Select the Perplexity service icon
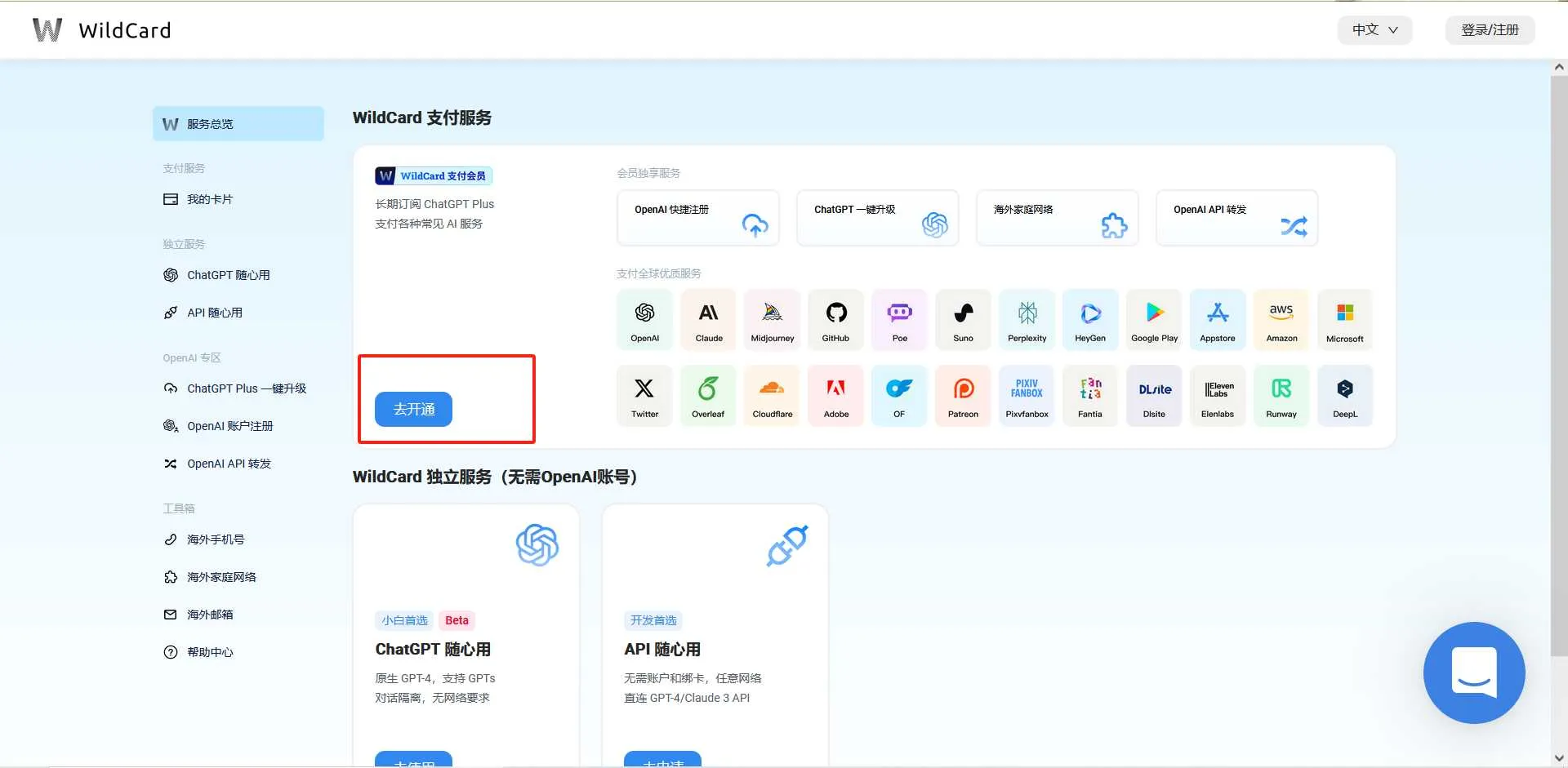Viewport: 1568px width, 768px height. pyautogui.click(x=1027, y=320)
